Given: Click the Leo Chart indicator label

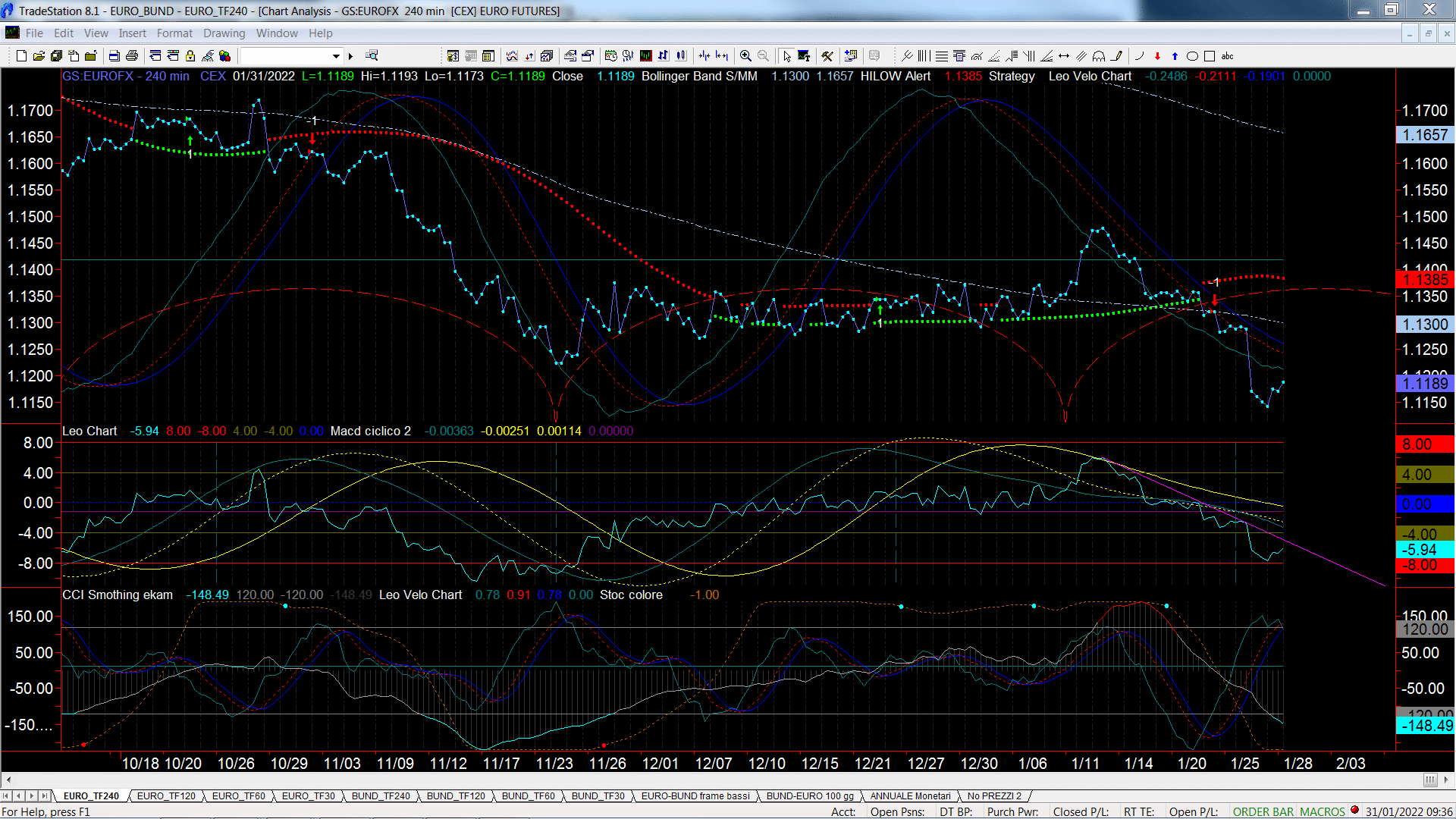Looking at the screenshot, I should pyautogui.click(x=89, y=431).
